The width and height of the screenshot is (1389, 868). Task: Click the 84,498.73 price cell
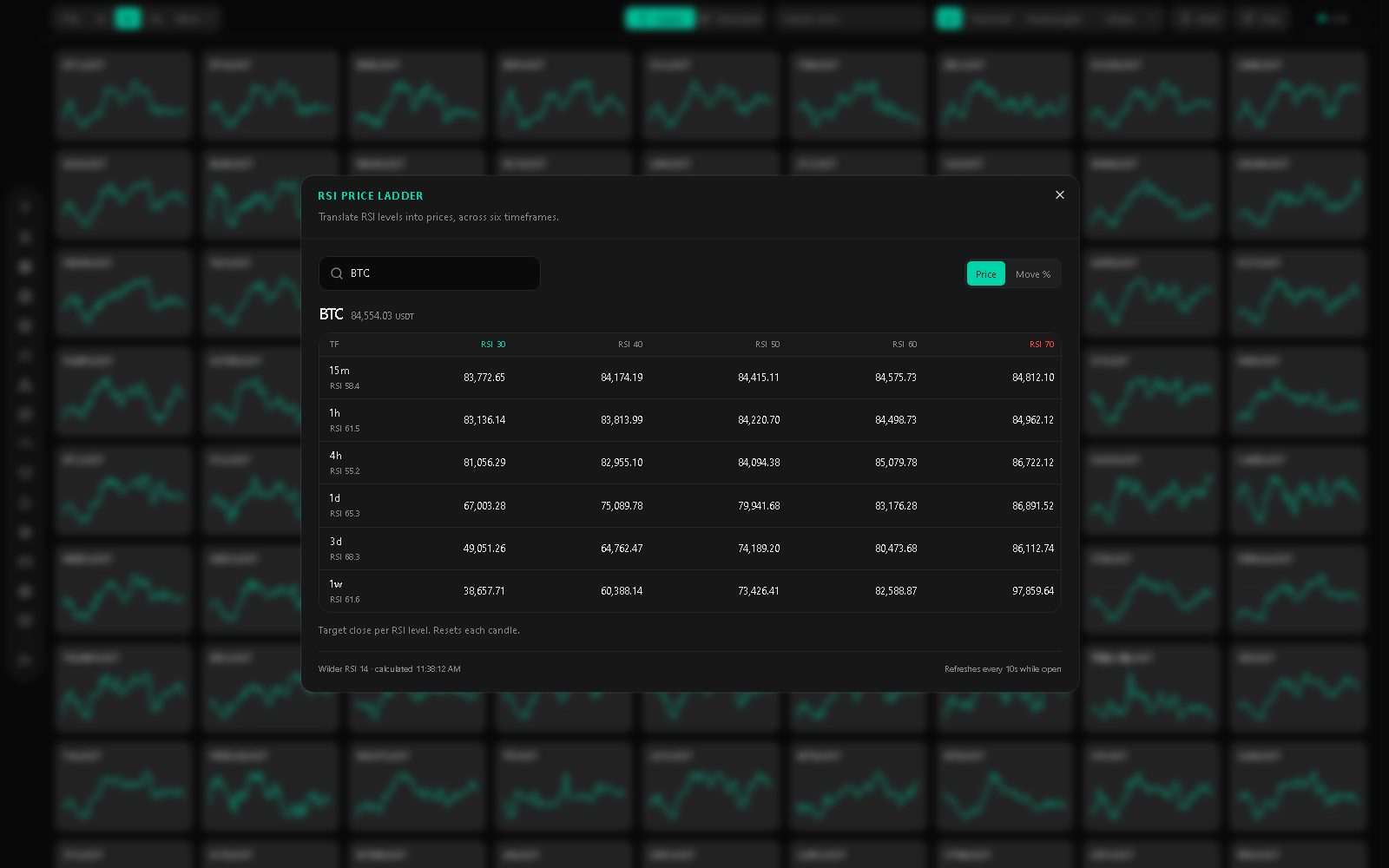click(x=896, y=420)
